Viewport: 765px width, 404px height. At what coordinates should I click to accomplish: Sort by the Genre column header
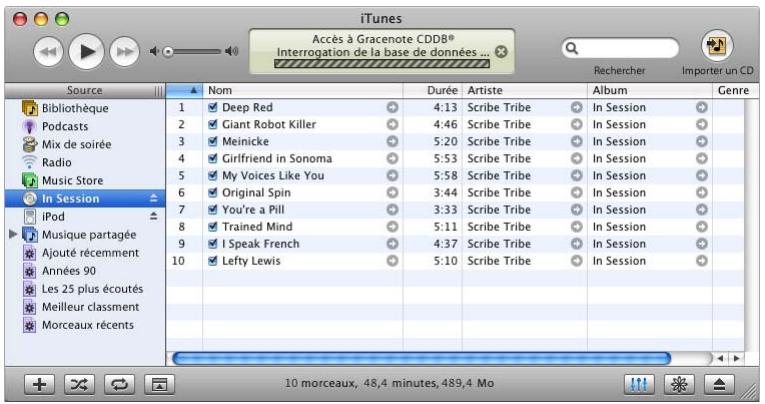tap(736, 90)
